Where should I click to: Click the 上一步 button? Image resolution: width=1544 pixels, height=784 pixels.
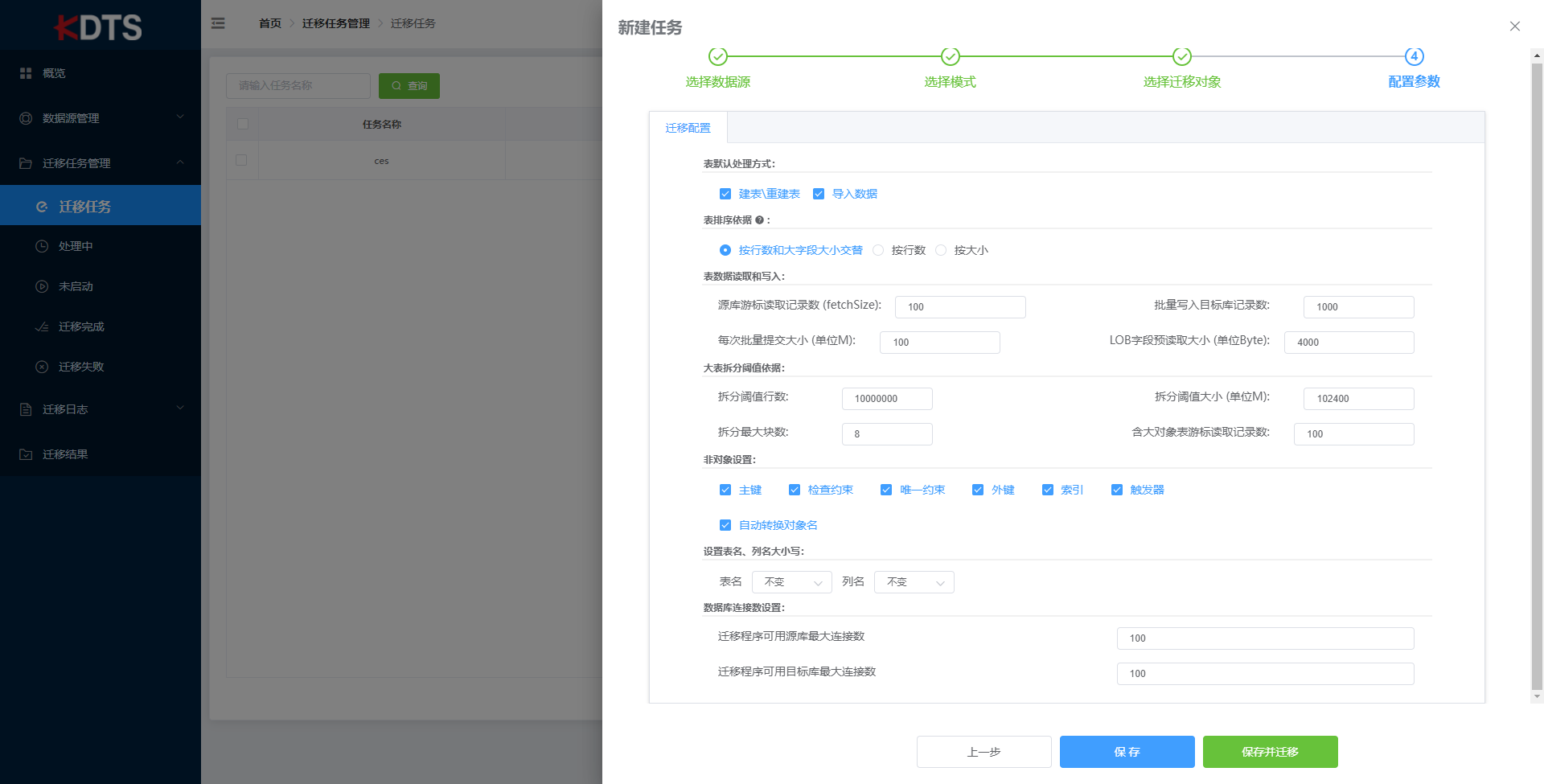983,751
